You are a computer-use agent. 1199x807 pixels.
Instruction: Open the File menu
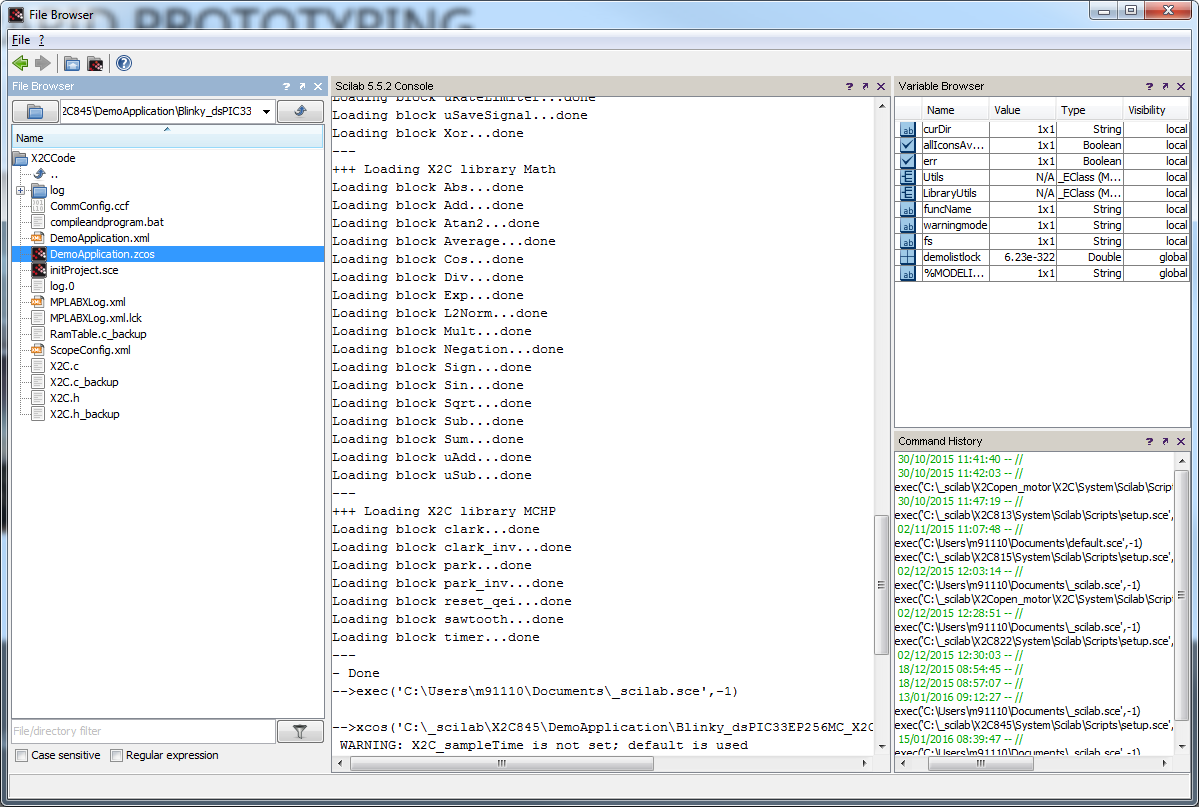point(21,40)
